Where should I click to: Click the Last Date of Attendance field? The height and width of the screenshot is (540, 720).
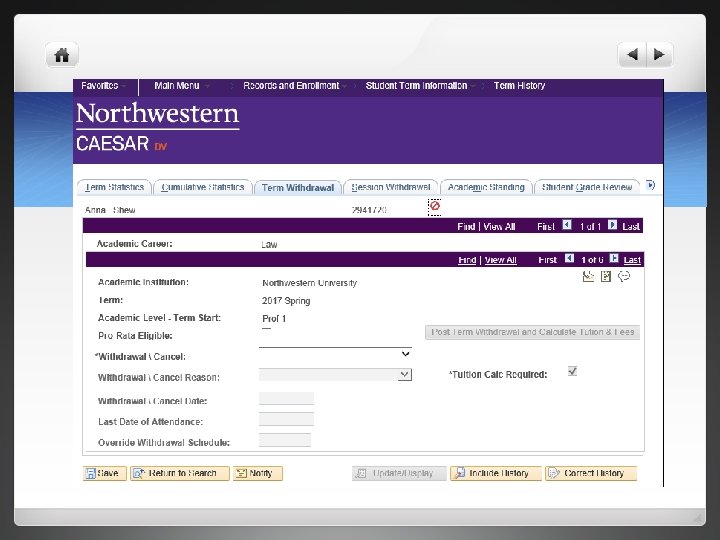click(x=287, y=419)
